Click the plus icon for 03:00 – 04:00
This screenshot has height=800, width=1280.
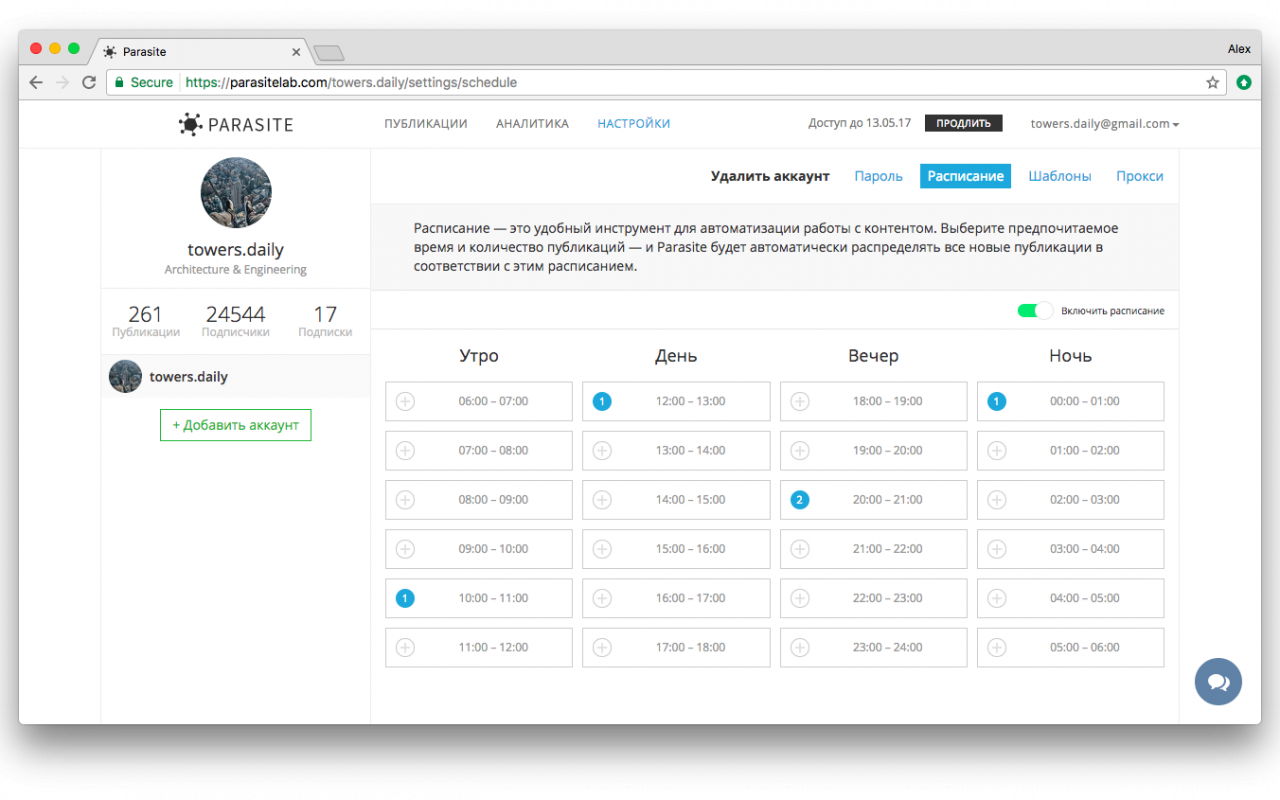pos(997,549)
